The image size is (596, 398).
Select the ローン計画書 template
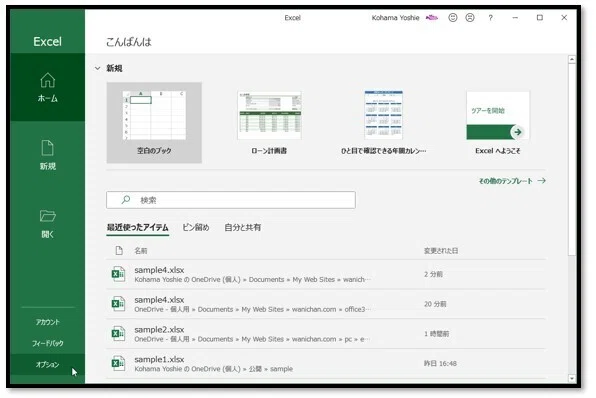click(x=269, y=122)
